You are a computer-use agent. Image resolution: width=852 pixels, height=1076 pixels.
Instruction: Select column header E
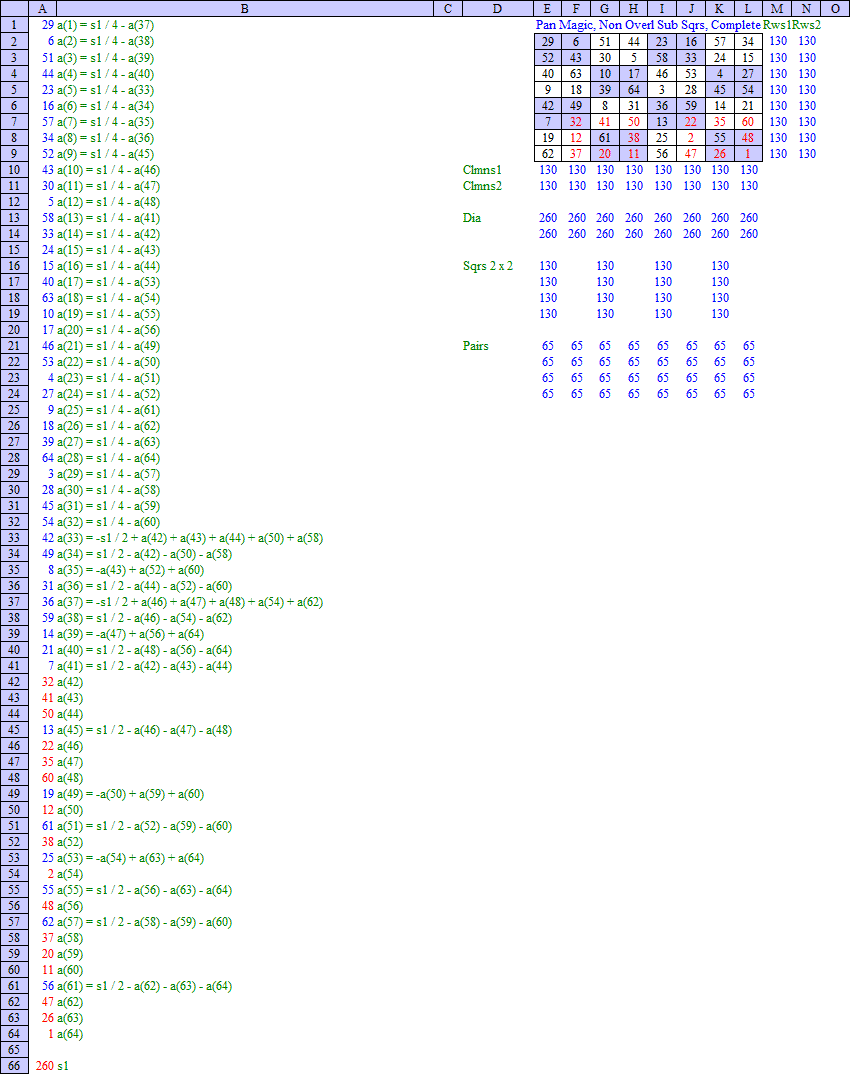click(547, 8)
